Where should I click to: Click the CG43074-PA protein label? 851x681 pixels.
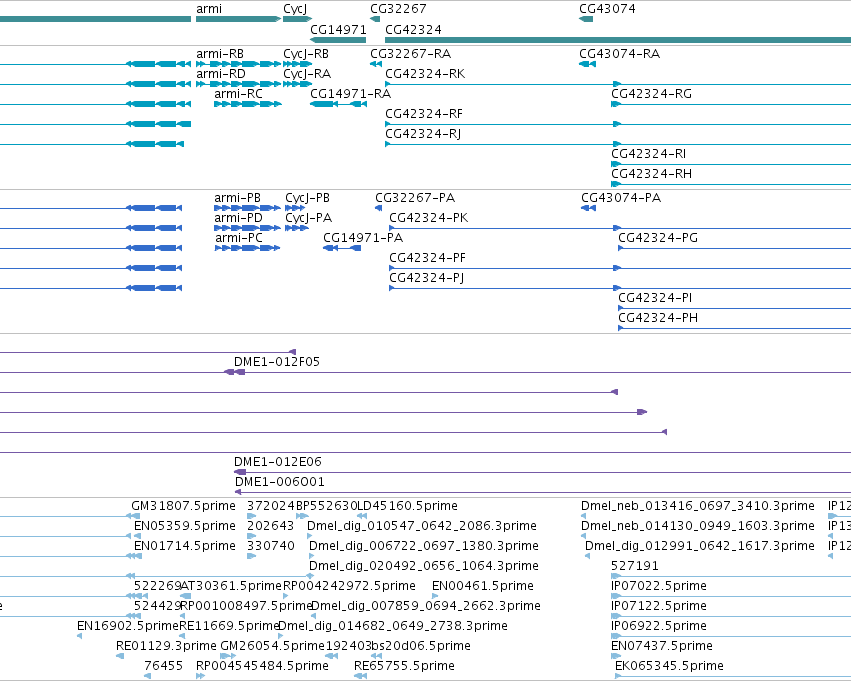click(x=621, y=198)
